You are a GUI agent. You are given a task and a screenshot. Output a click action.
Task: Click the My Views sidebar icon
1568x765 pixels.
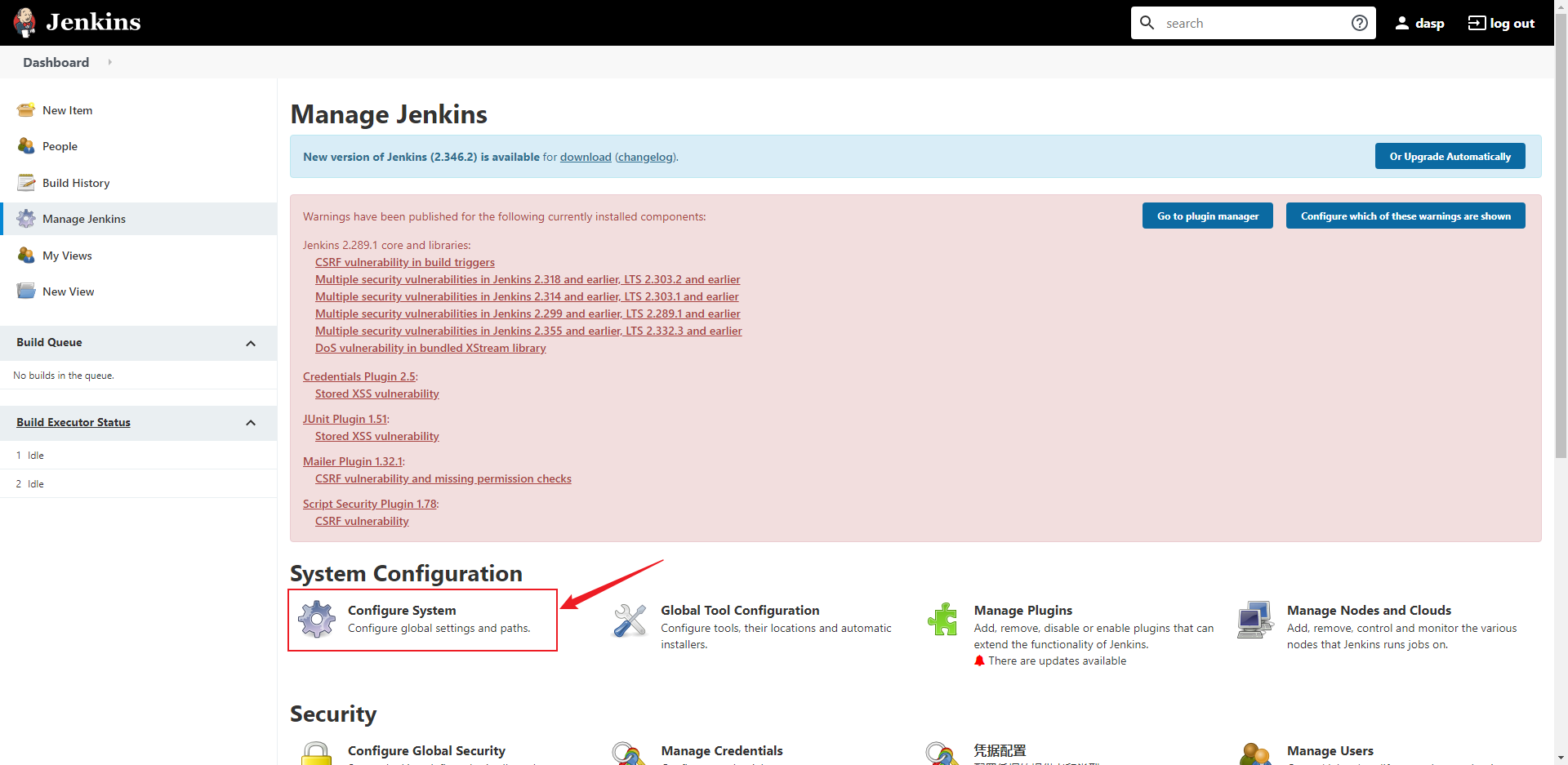26,256
